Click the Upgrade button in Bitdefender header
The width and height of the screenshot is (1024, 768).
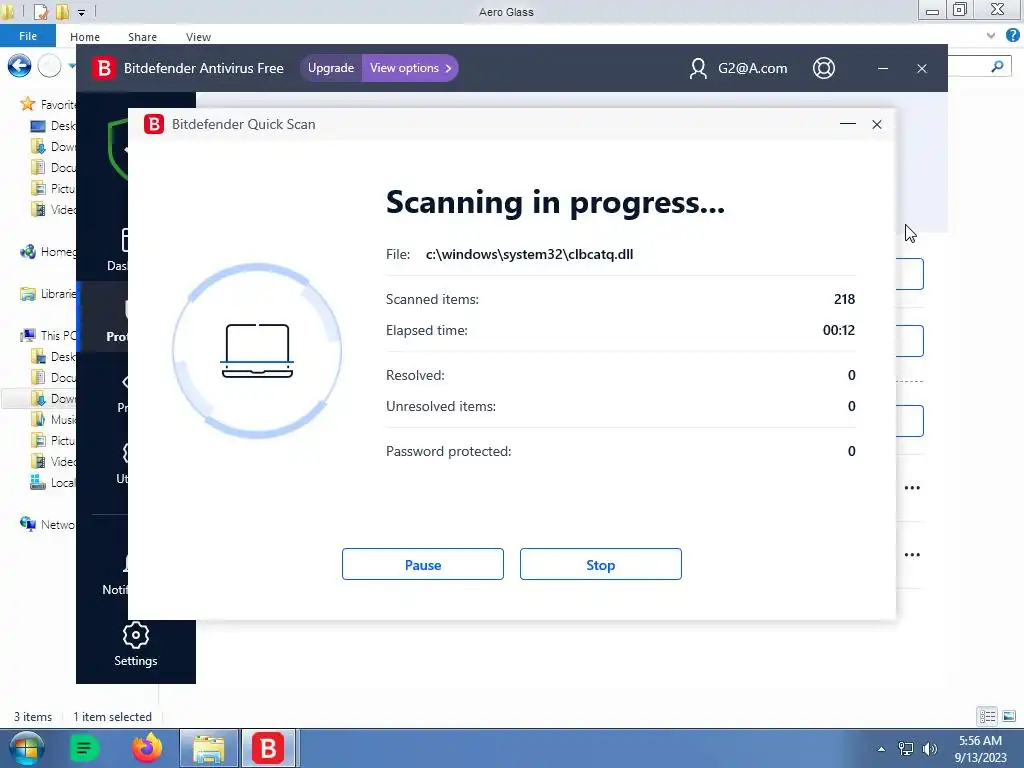330,68
